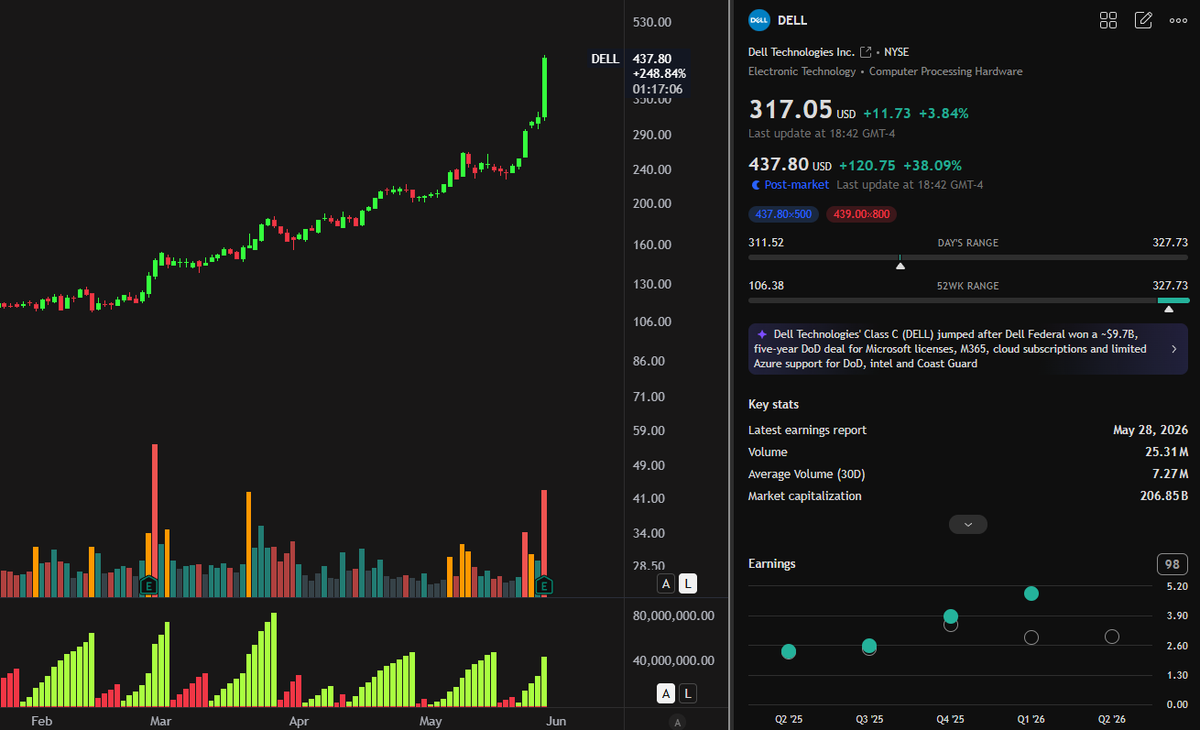Open the note editing pencil icon

tap(1144, 20)
